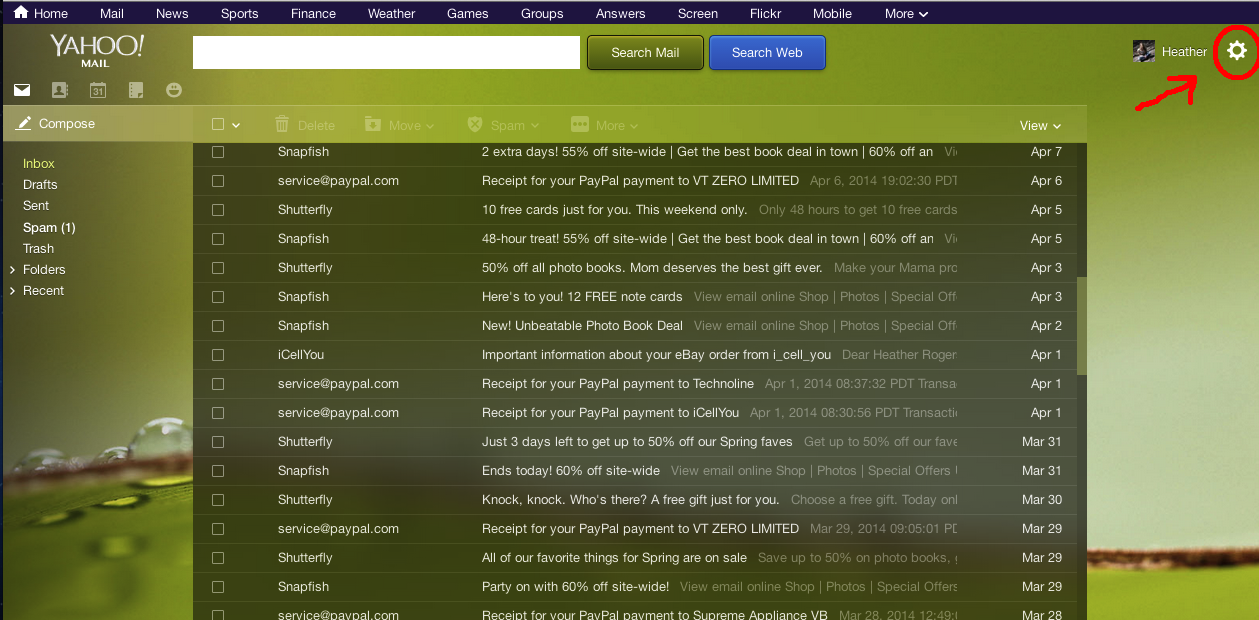1259x620 pixels.
Task: Open the Inbox folder
Action: tap(39, 163)
